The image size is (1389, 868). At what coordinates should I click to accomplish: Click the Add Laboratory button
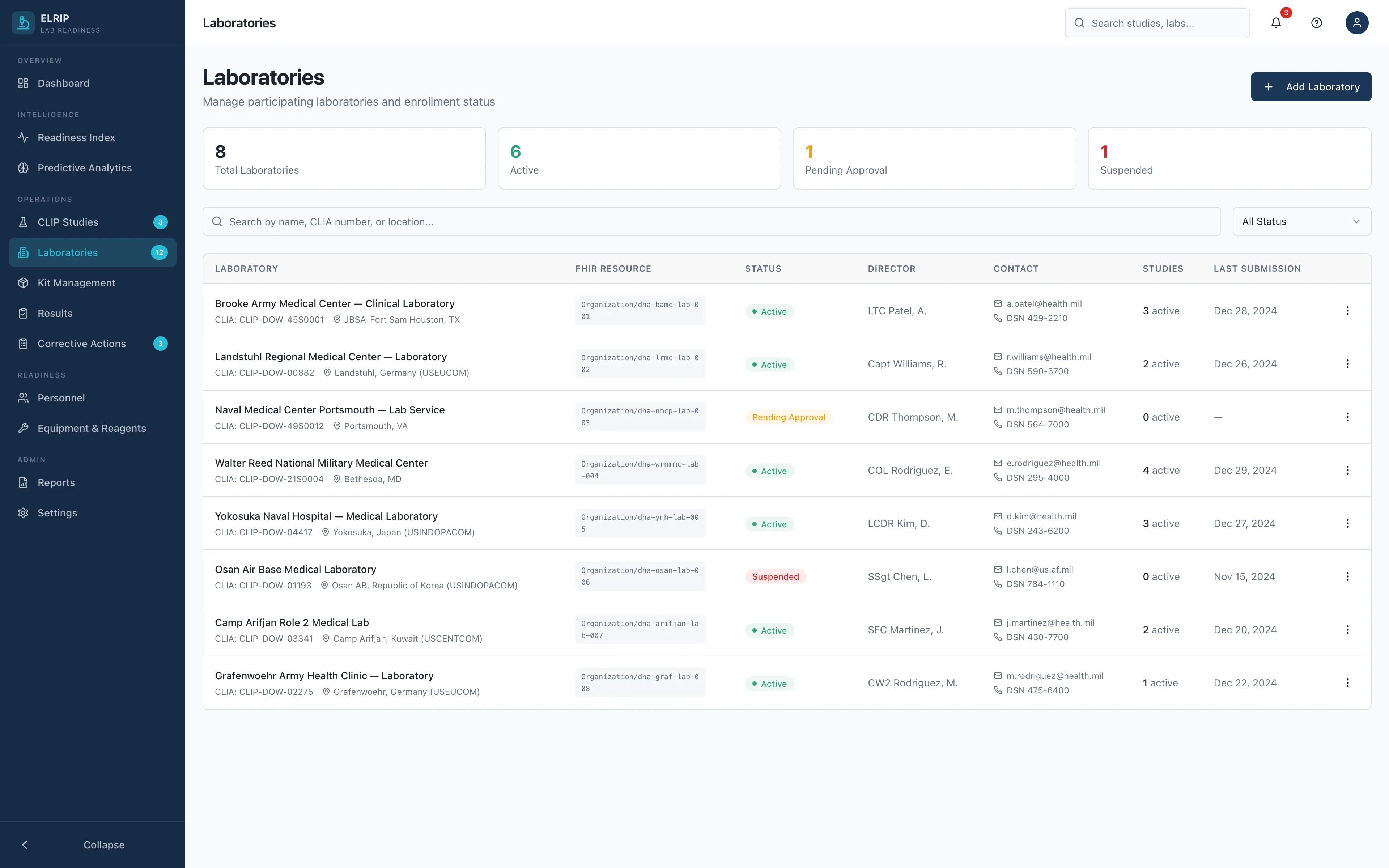click(x=1311, y=87)
